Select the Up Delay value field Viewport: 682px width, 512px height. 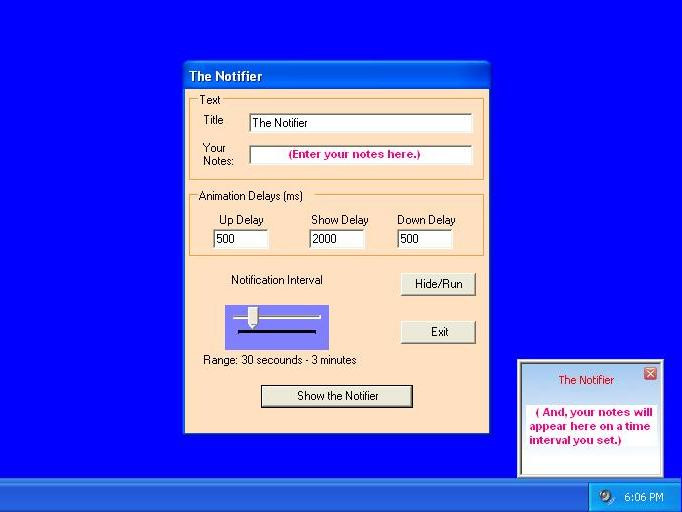coord(241,239)
